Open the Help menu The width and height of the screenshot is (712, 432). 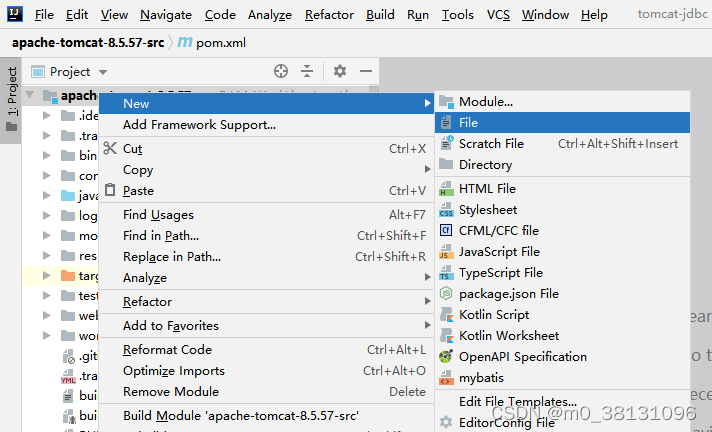click(x=594, y=15)
